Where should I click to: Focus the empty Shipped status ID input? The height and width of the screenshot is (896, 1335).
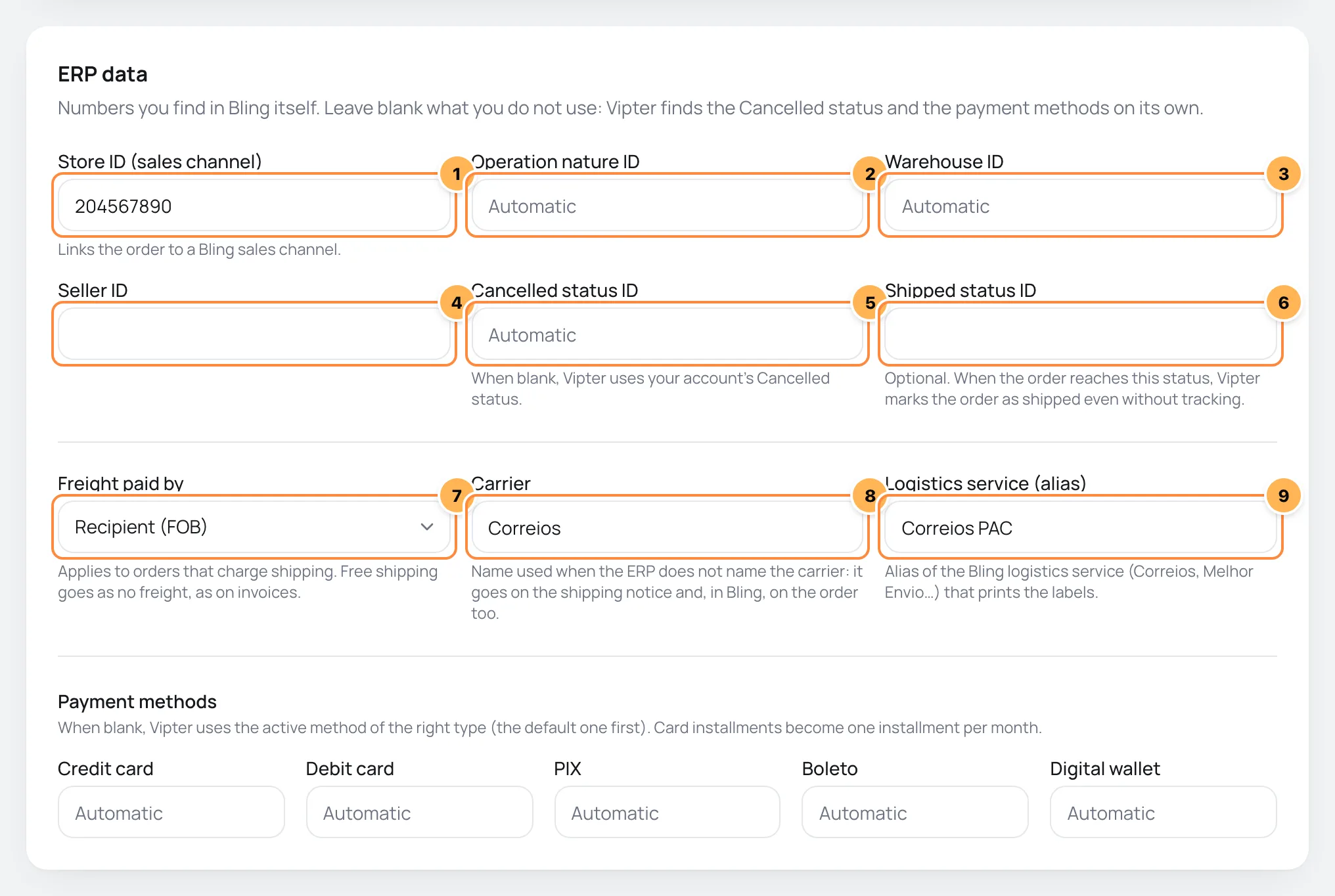coord(1081,334)
